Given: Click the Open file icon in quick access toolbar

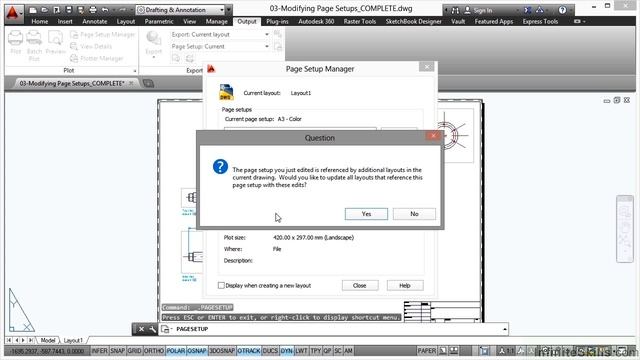Looking at the screenshot, I should pyautogui.click(x=45, y=10).
